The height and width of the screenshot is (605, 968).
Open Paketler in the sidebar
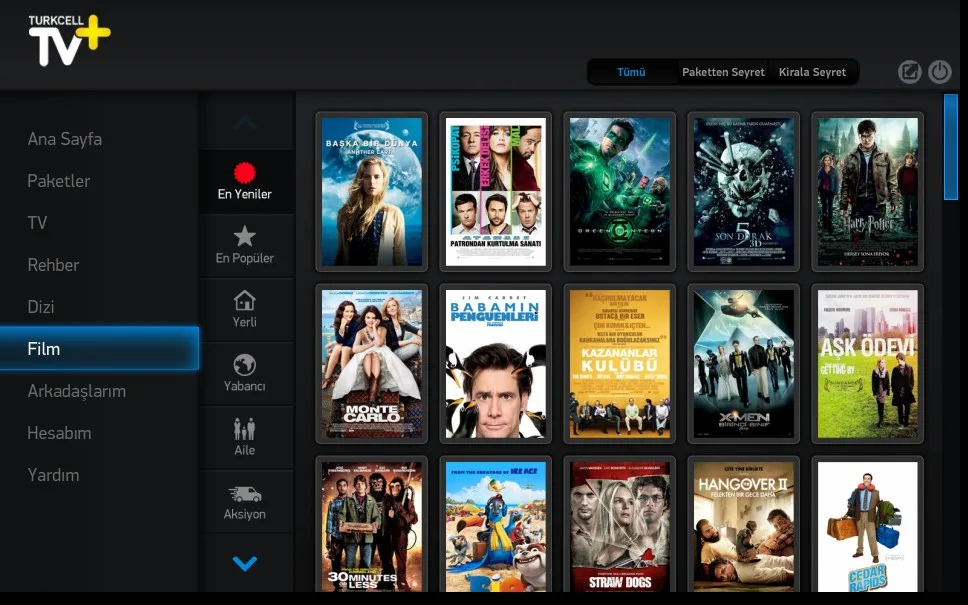pos(59,181)
